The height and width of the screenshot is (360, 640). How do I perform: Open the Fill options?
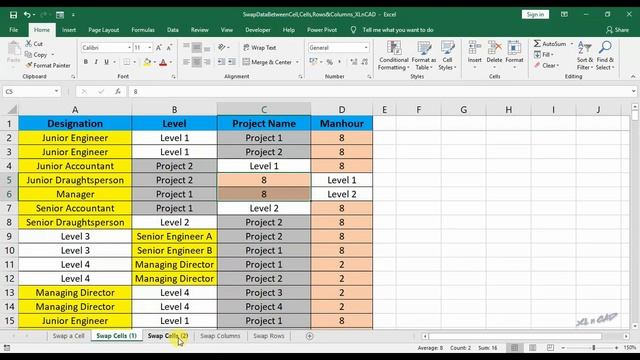pyautogui.click(x=543, y=54)
